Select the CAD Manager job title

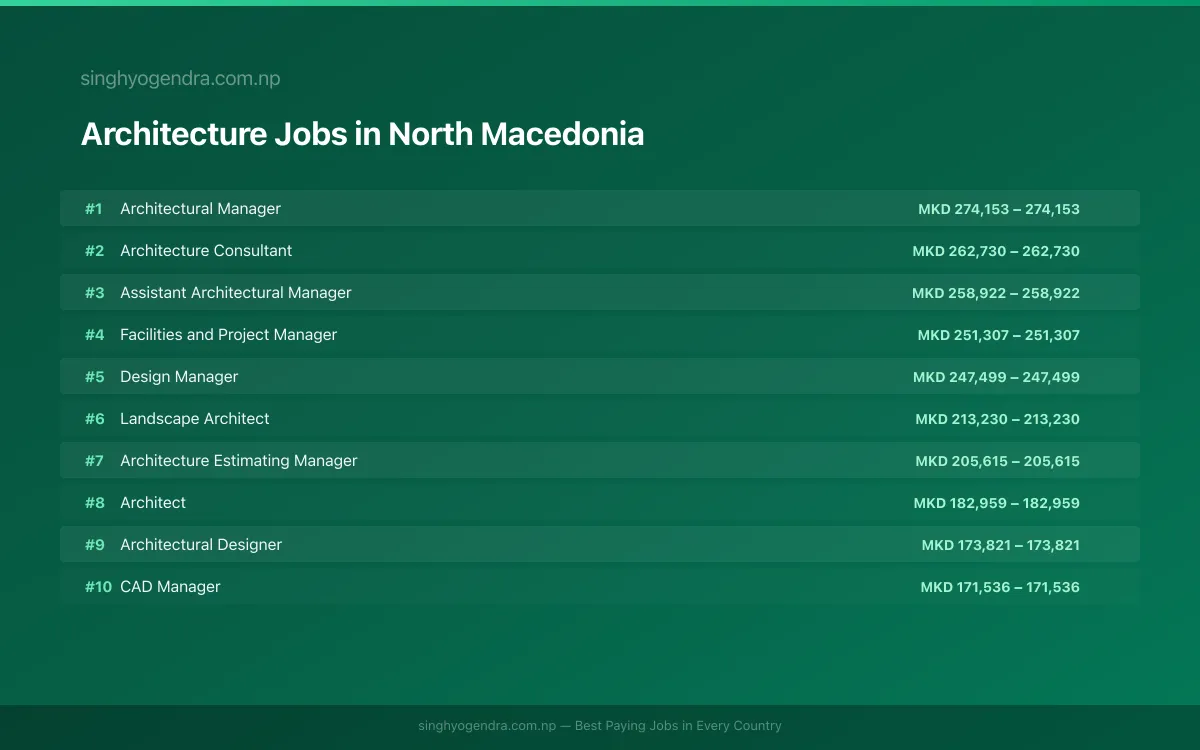pos(170,587)
